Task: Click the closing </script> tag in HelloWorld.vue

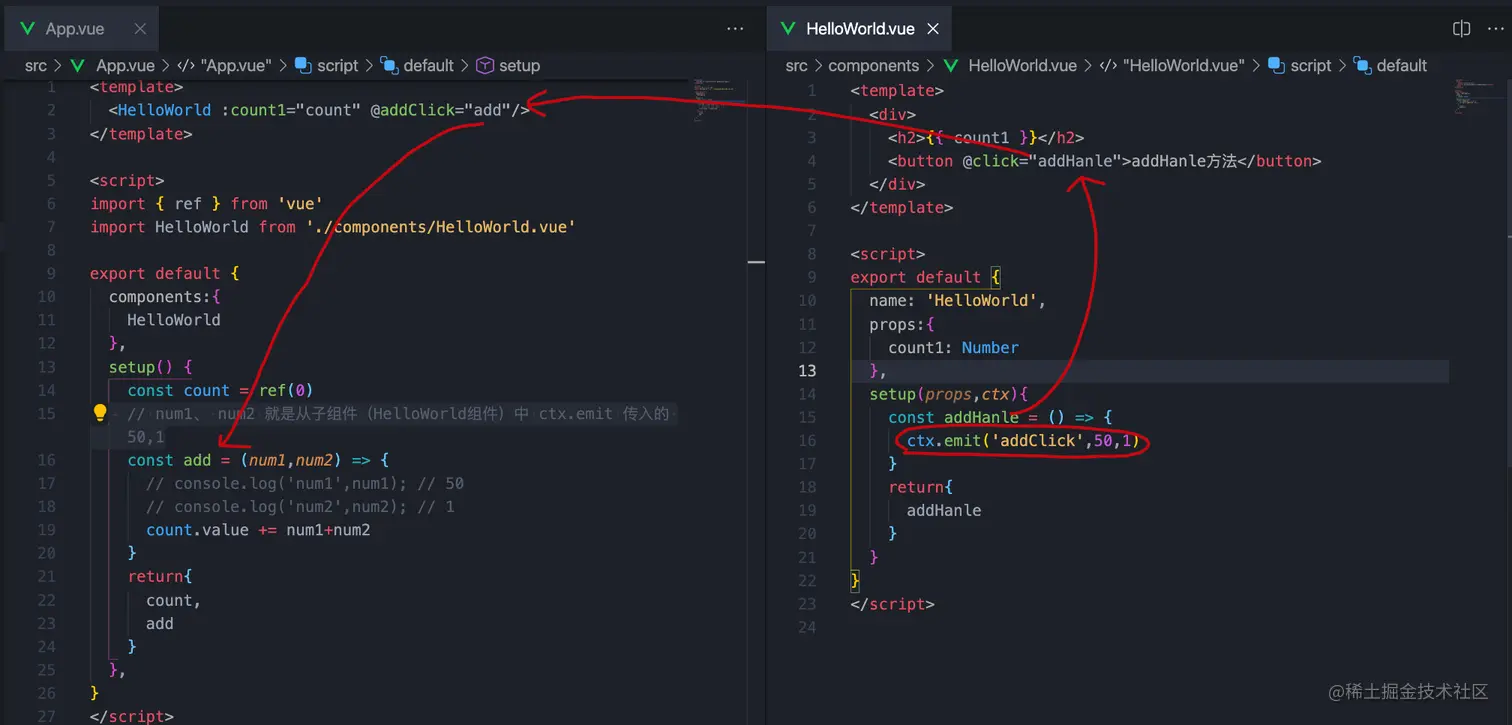Action: coord(893,604)
